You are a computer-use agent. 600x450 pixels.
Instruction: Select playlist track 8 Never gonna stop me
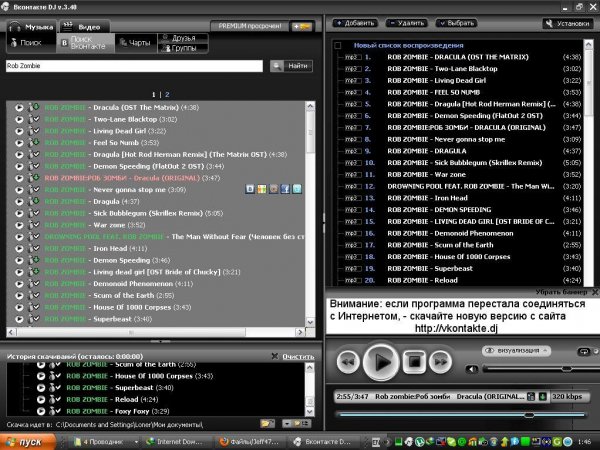point(459,140)
